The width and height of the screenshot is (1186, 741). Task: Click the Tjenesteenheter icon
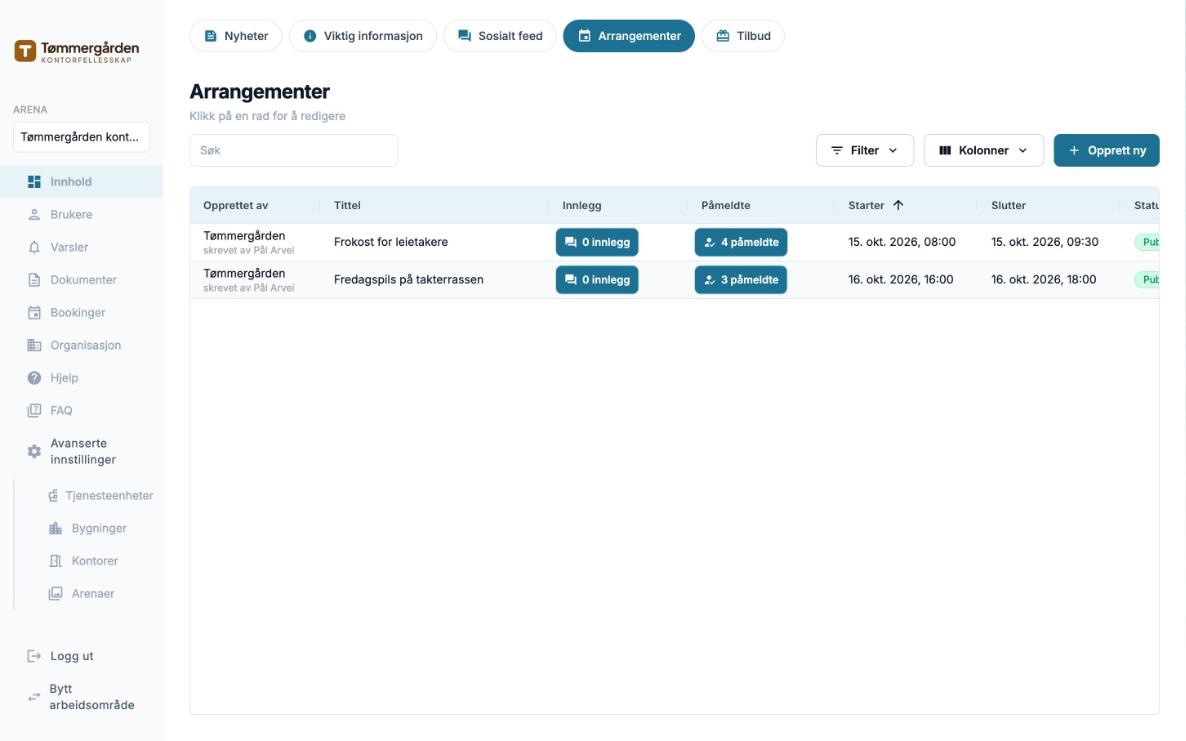pyautogui.click(x=53, y=496)
